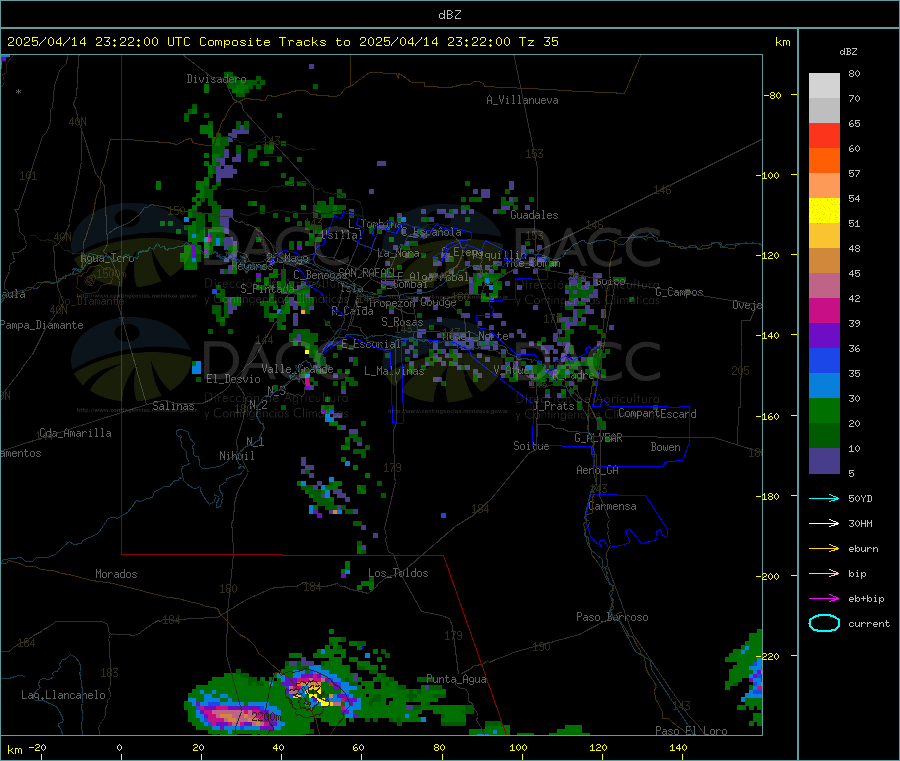Click the y-axis tick label '-160'
The image size is (900, 761).
(x=767, y=416)
